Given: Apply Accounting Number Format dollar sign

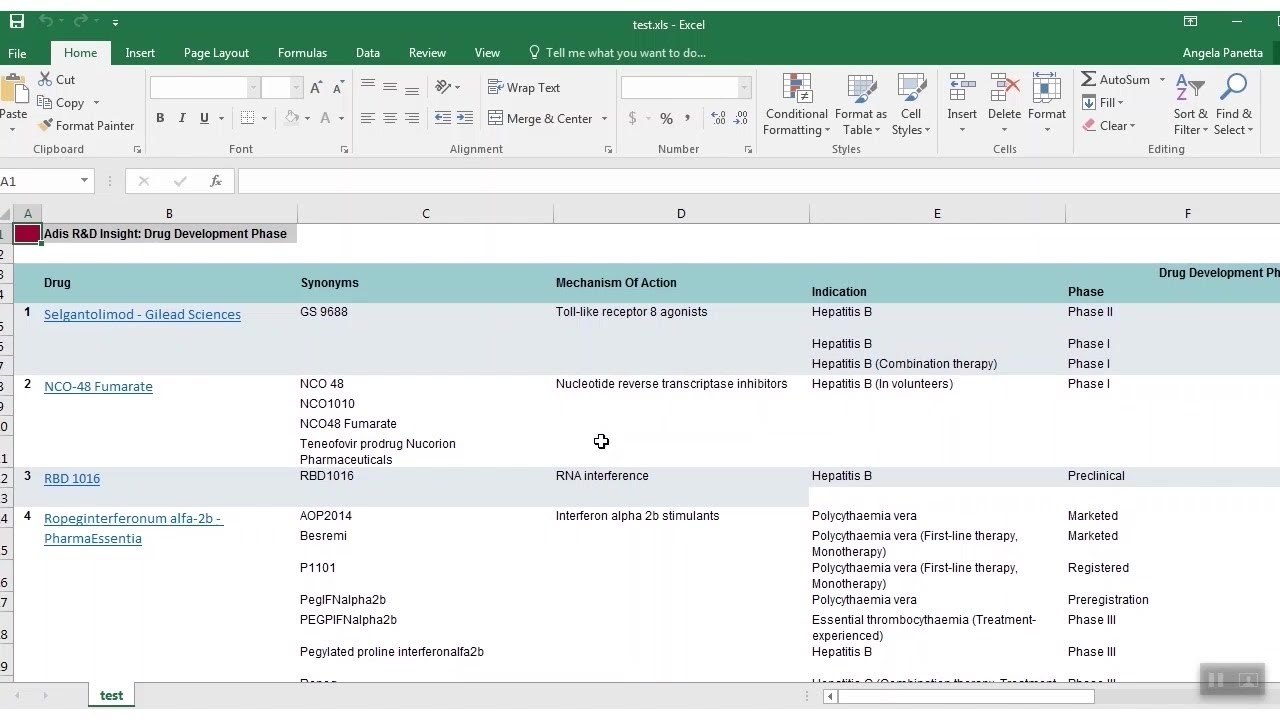Looking at the screenshot, I should (x=632, y=118).
